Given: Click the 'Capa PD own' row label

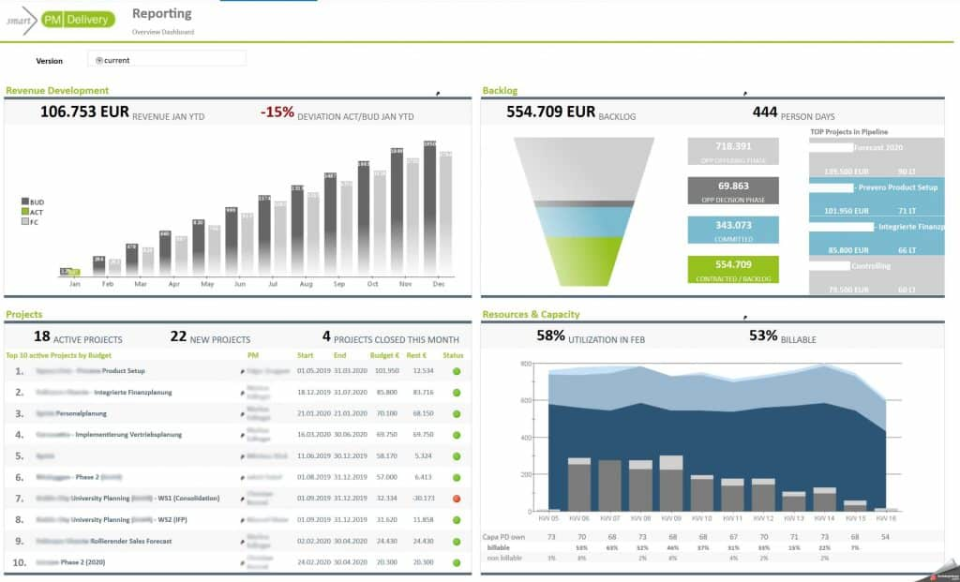Looking at the screenshot, I should coord(504,537).
